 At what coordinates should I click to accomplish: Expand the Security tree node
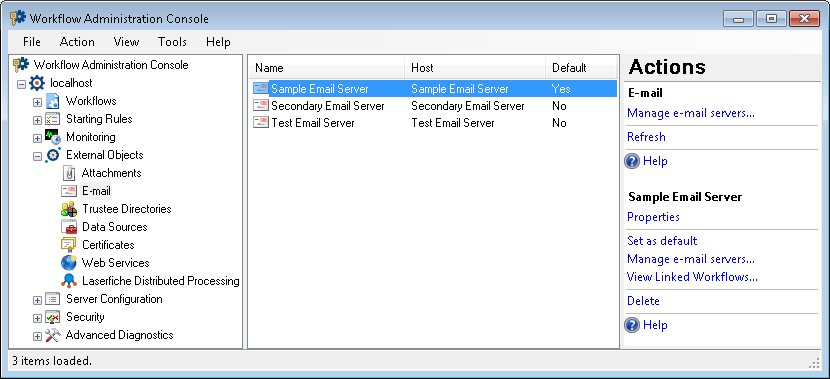(x=37, y=318)
